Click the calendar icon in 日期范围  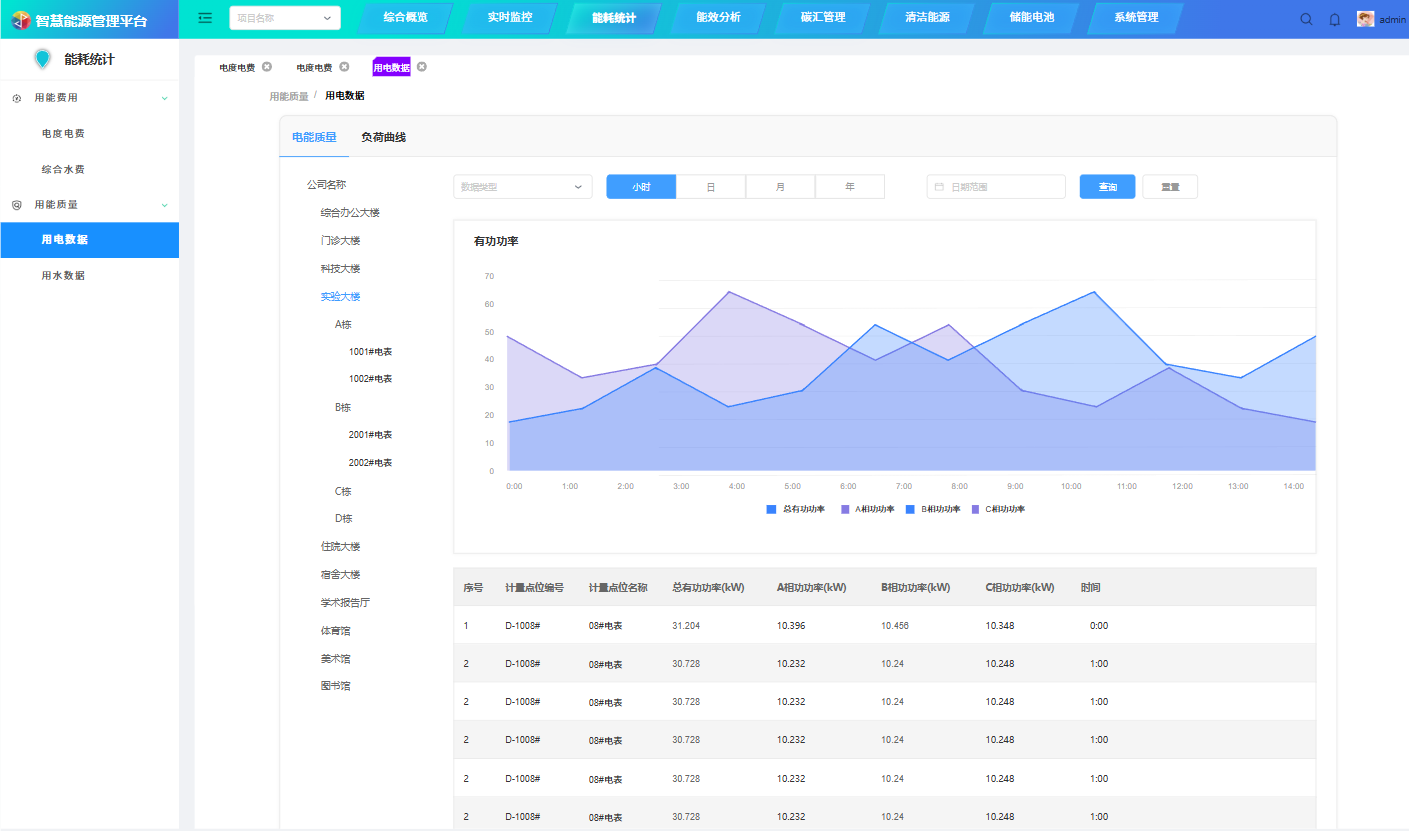click(939, 187)
